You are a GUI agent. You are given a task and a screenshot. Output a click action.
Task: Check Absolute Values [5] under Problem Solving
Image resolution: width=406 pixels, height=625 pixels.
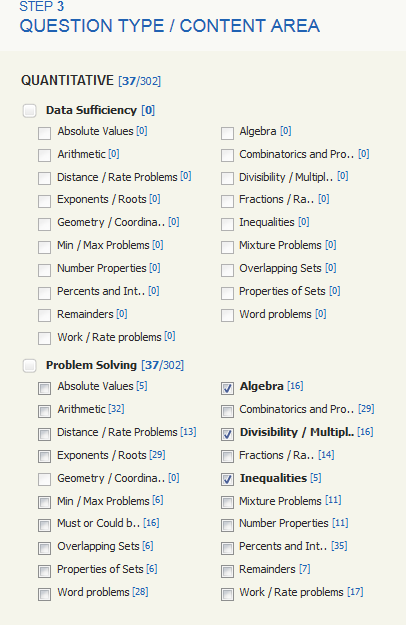44,388
